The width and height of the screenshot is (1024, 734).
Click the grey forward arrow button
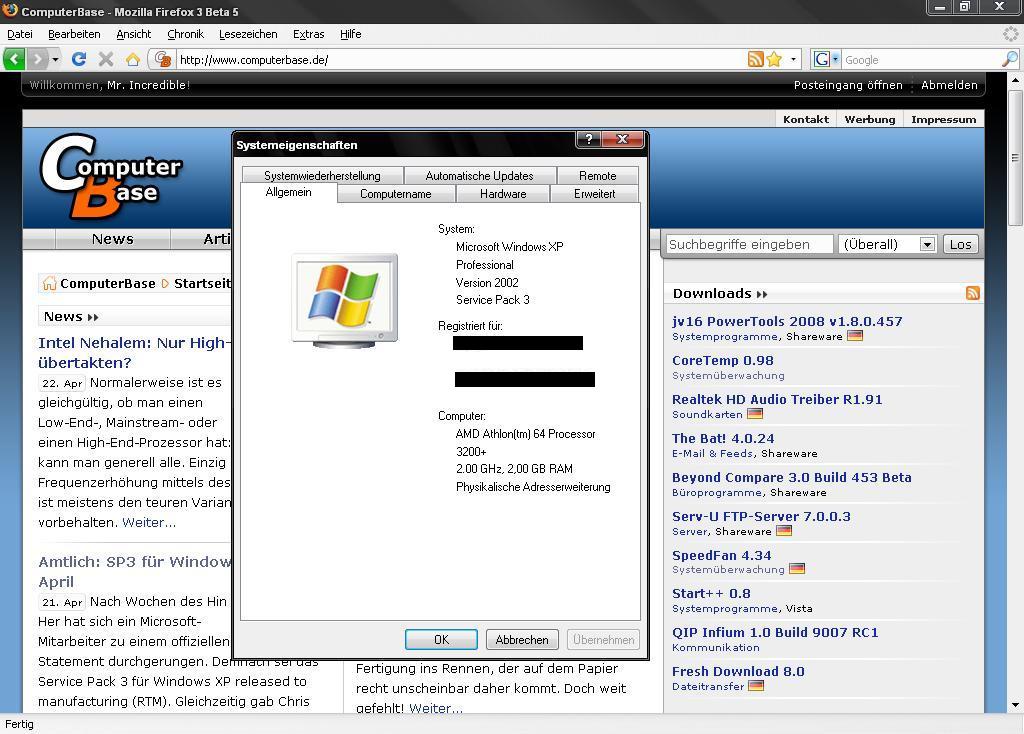(37, 59)
